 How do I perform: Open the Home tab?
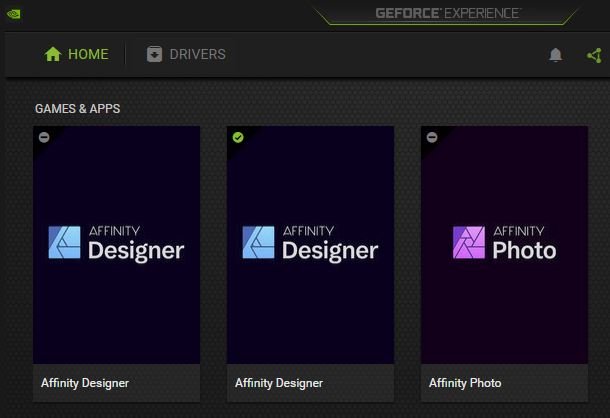[x=76, y=54]
